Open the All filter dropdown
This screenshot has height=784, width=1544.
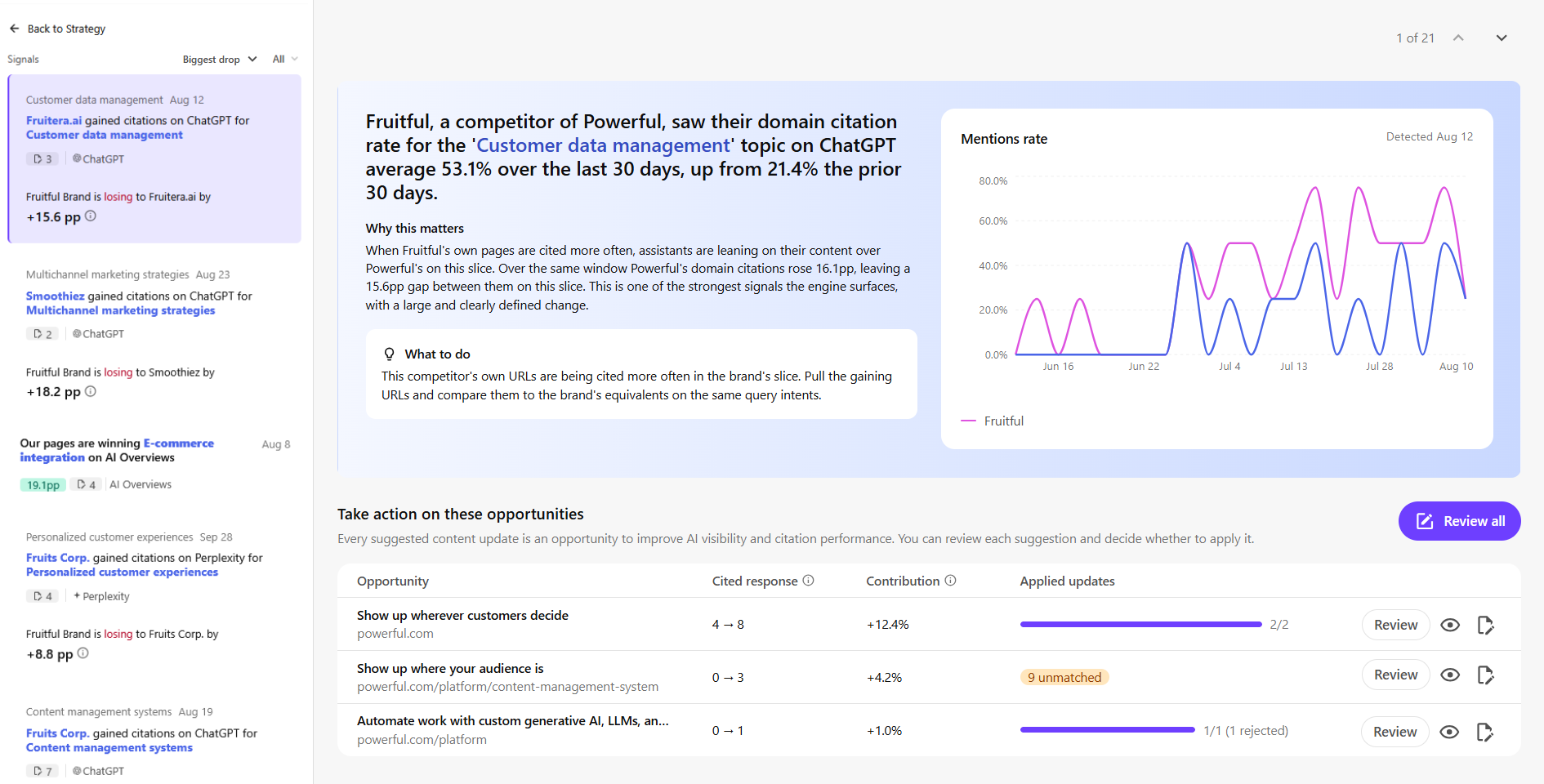285,60
